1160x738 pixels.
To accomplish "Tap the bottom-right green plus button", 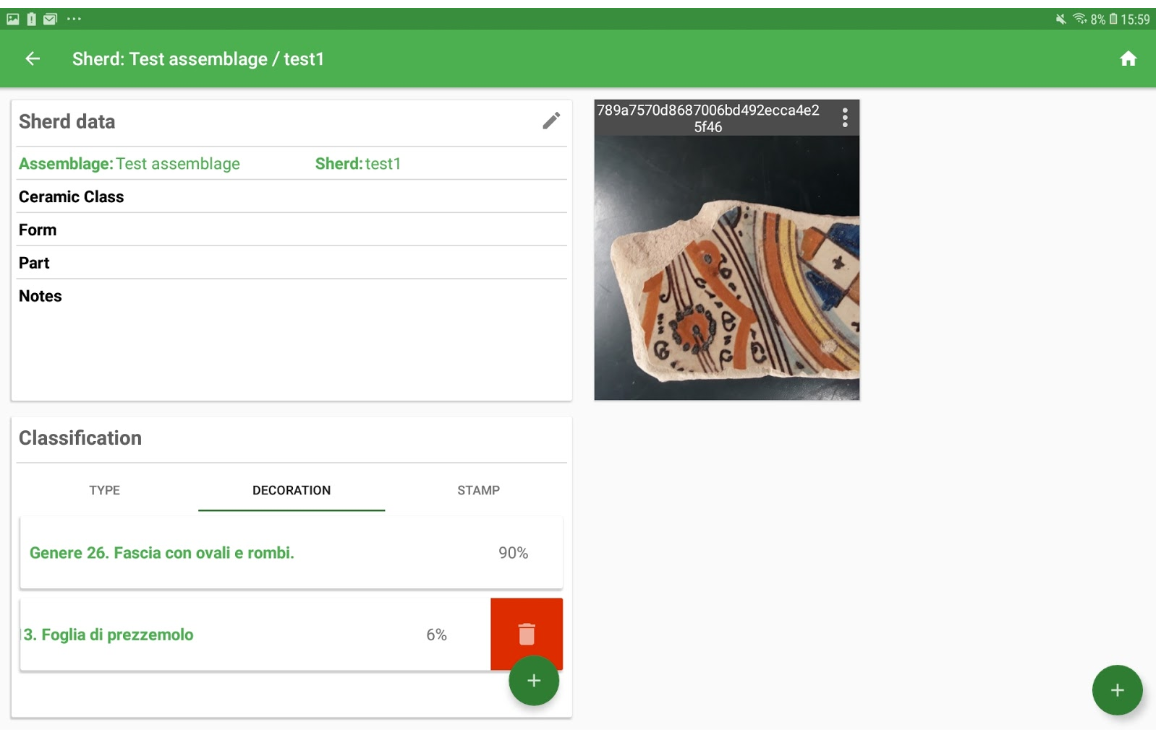I will 1117,690.
